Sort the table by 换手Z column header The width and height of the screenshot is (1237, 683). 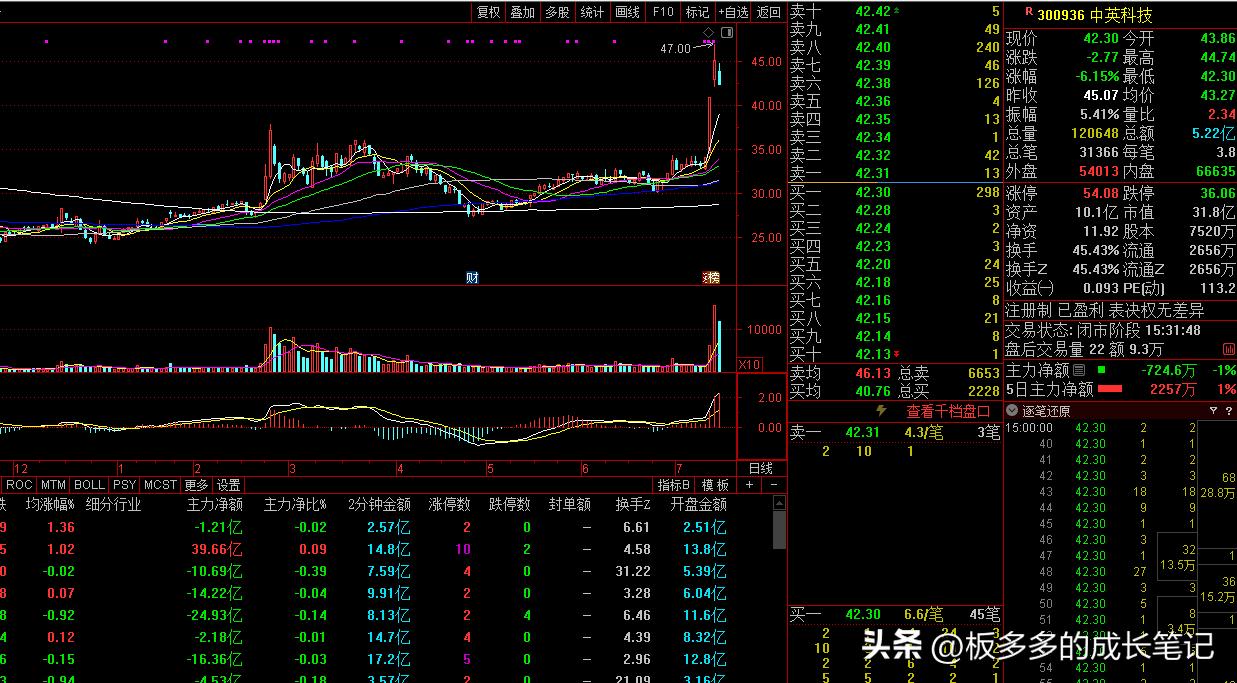tap(631, 504)
